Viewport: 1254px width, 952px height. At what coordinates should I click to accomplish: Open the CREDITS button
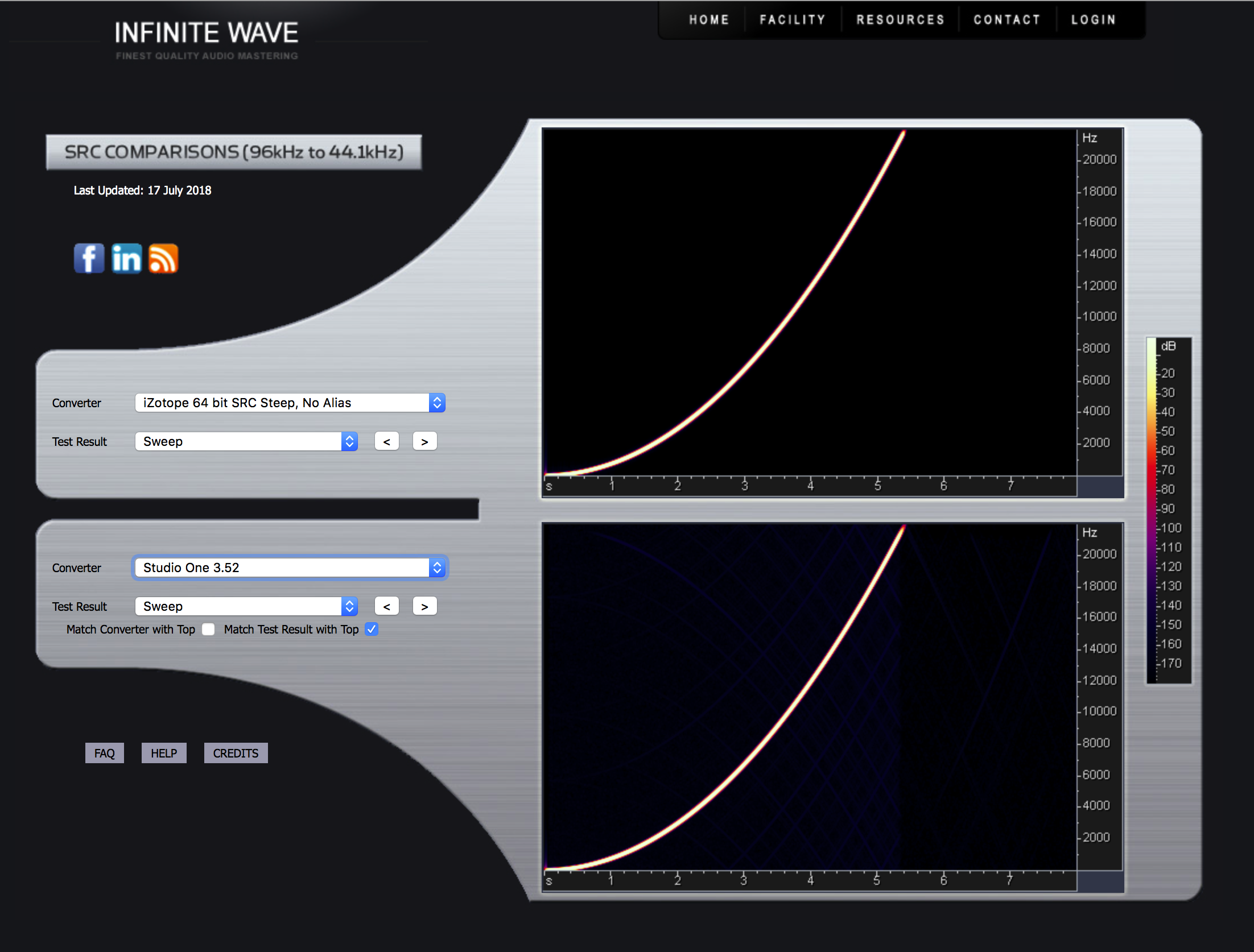pos(236,754)
